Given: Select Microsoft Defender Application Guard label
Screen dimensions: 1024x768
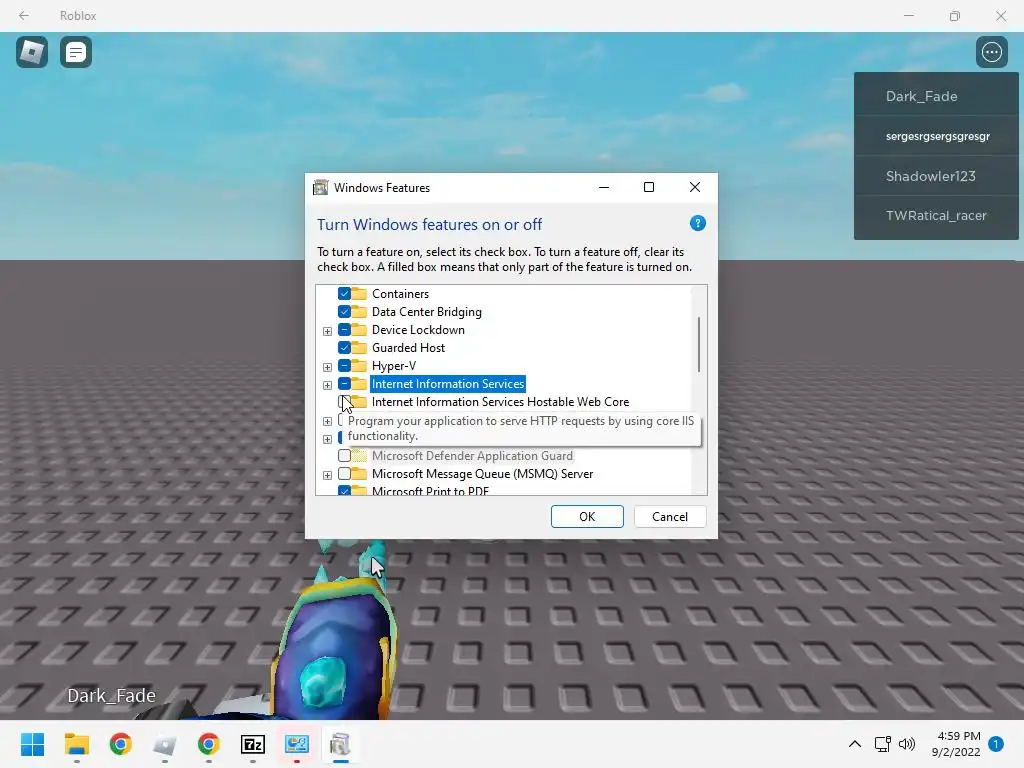Looking at the screenshot, I should click(x=472, y=456).
